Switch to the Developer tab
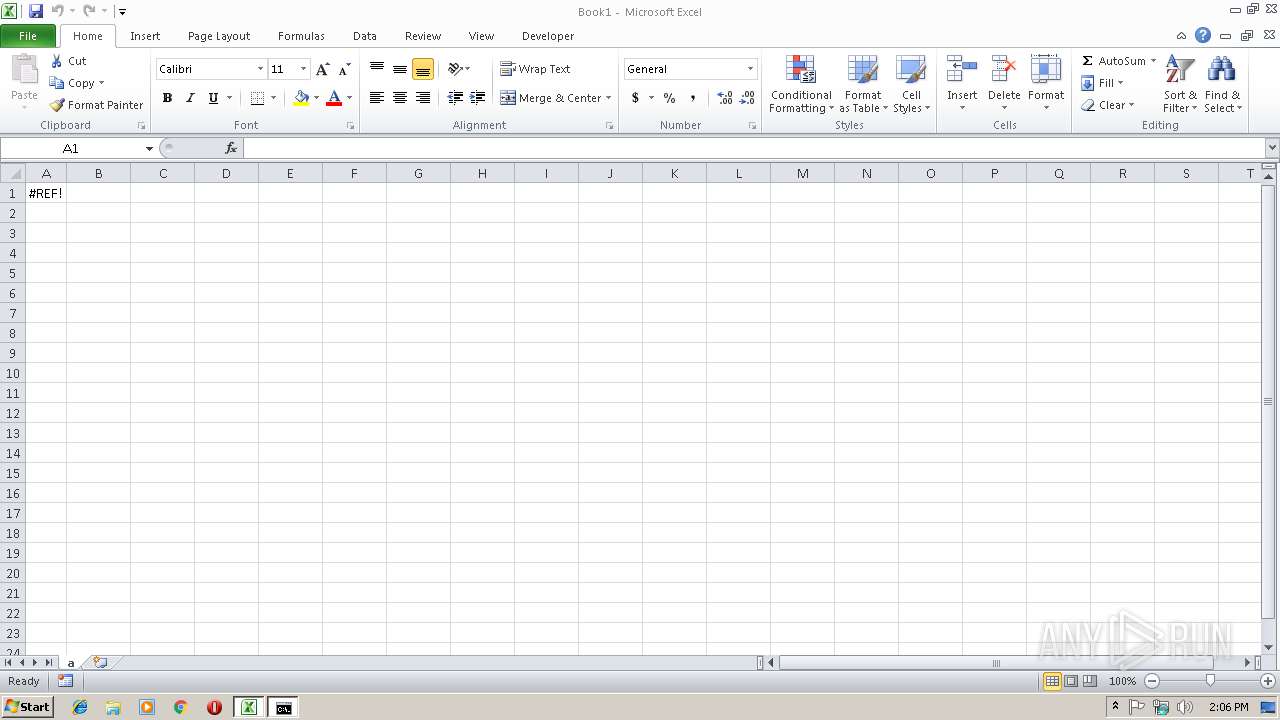The image size is (1280, 720). (x=548, y=36)
